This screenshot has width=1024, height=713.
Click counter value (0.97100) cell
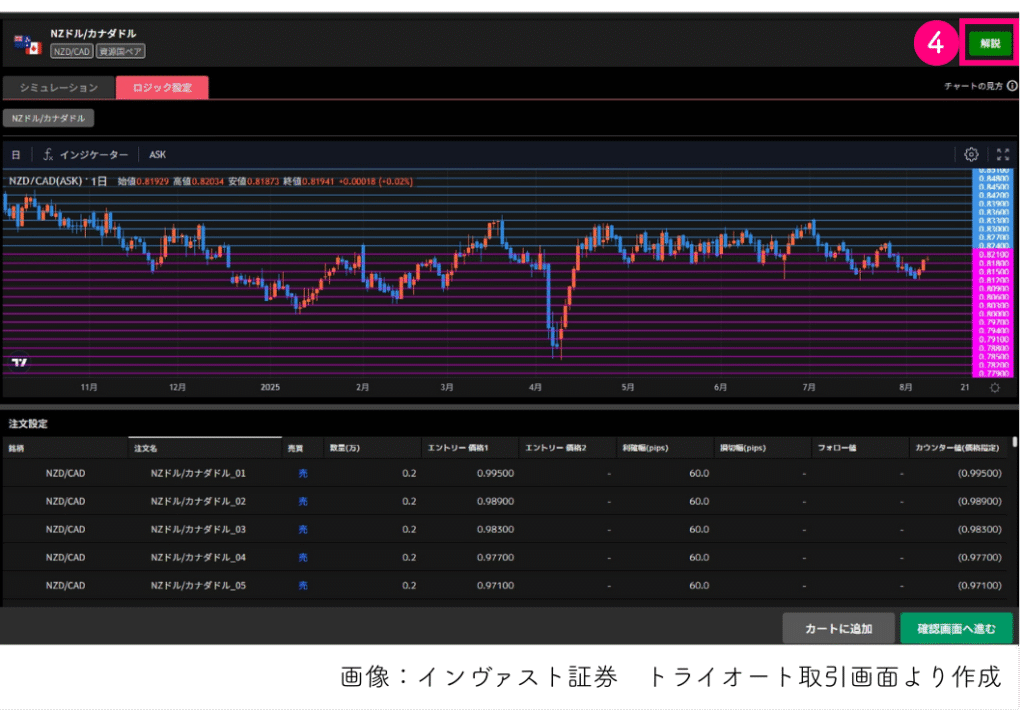coord(980,586)
